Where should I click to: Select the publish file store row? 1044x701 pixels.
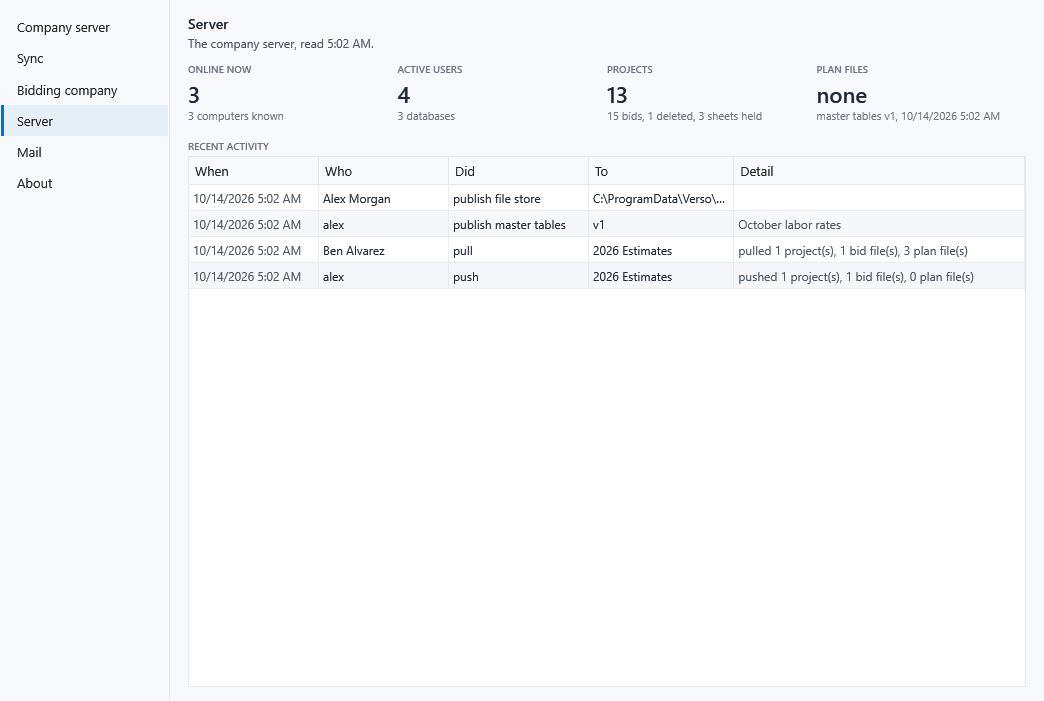click(x=607, y=198)
